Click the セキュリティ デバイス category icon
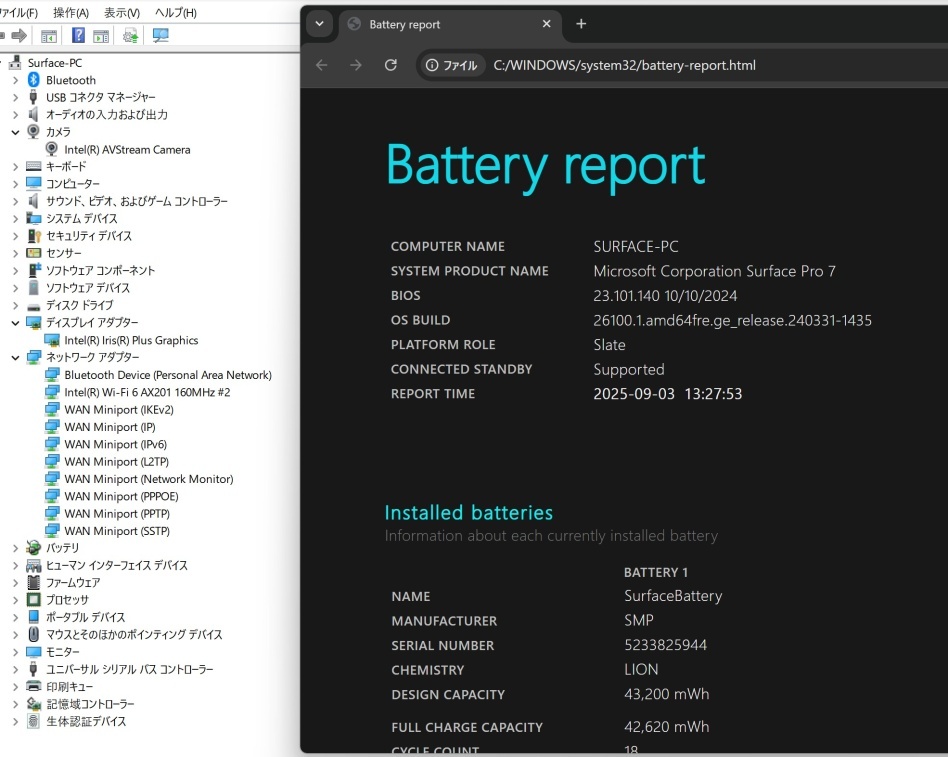 tap(34, 236)
